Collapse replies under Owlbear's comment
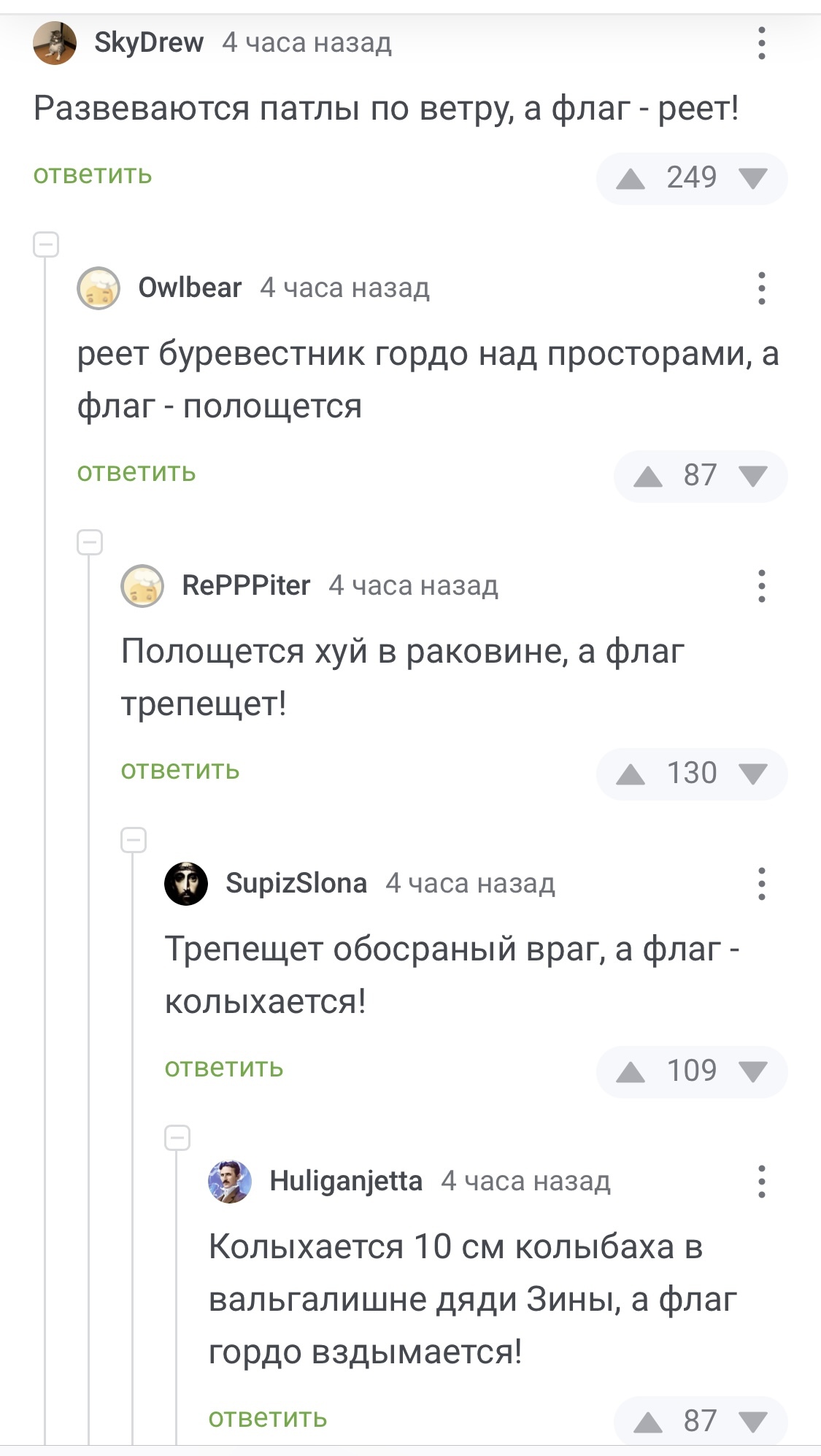Screen dimensions: 821x1456 click(x=90, y=542)
